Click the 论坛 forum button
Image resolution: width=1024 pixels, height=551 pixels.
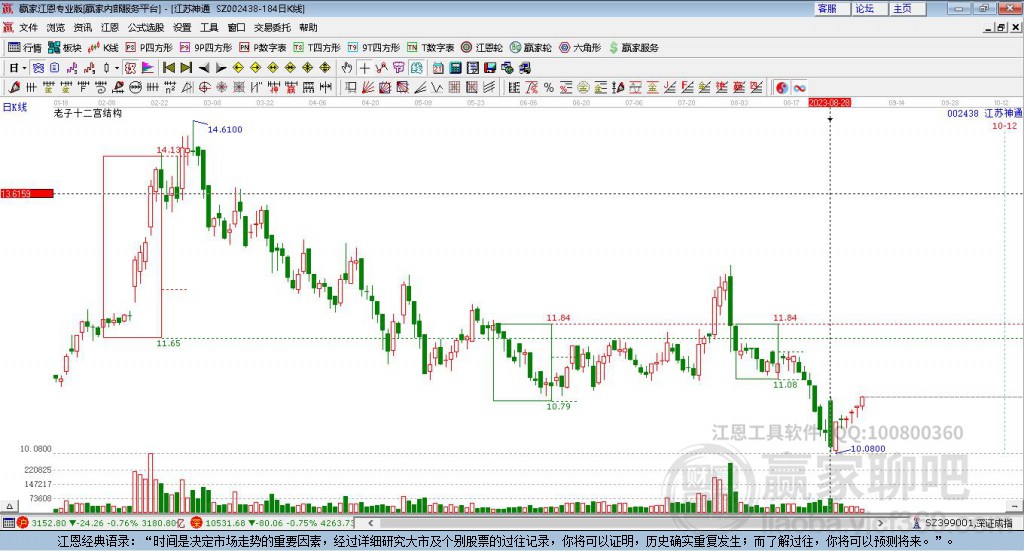click(x=865, y=8)
